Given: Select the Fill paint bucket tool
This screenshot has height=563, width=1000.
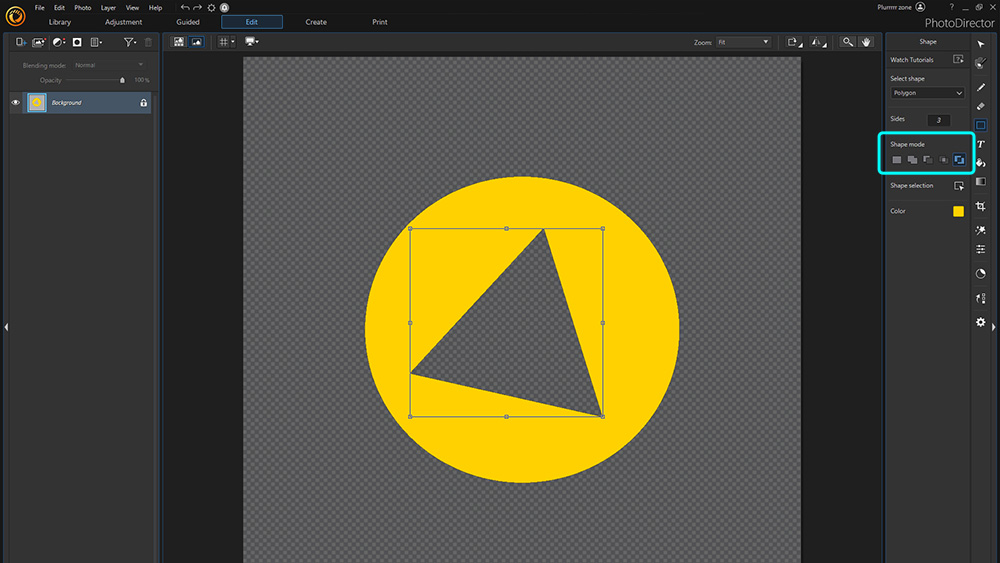Looking at the screenshot, I should (981, 163).
